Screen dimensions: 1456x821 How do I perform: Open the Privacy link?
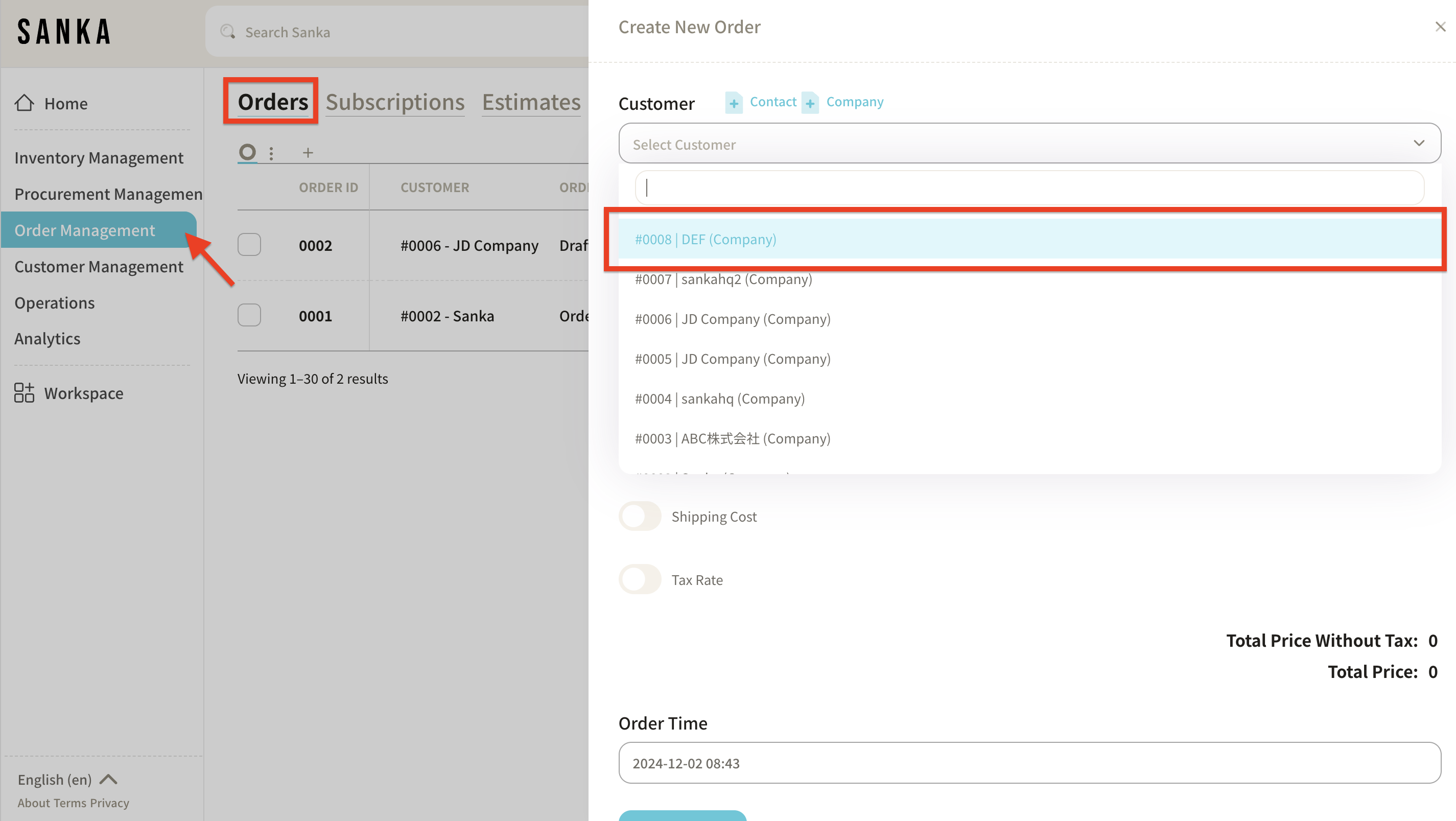[109, 803]
